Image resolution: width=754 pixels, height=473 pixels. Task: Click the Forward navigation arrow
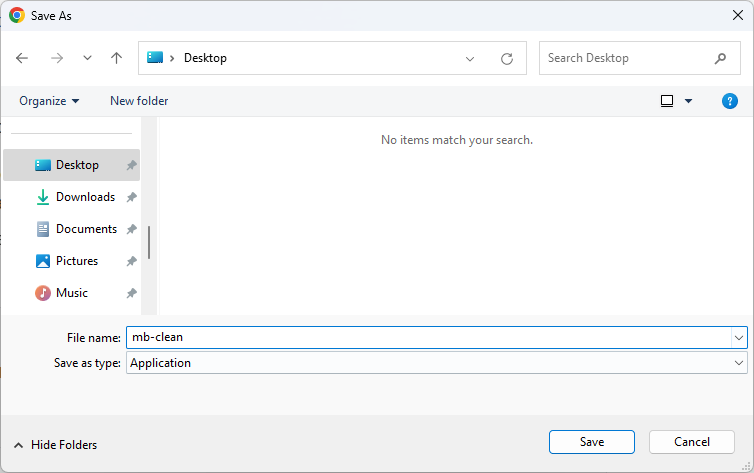56,58
